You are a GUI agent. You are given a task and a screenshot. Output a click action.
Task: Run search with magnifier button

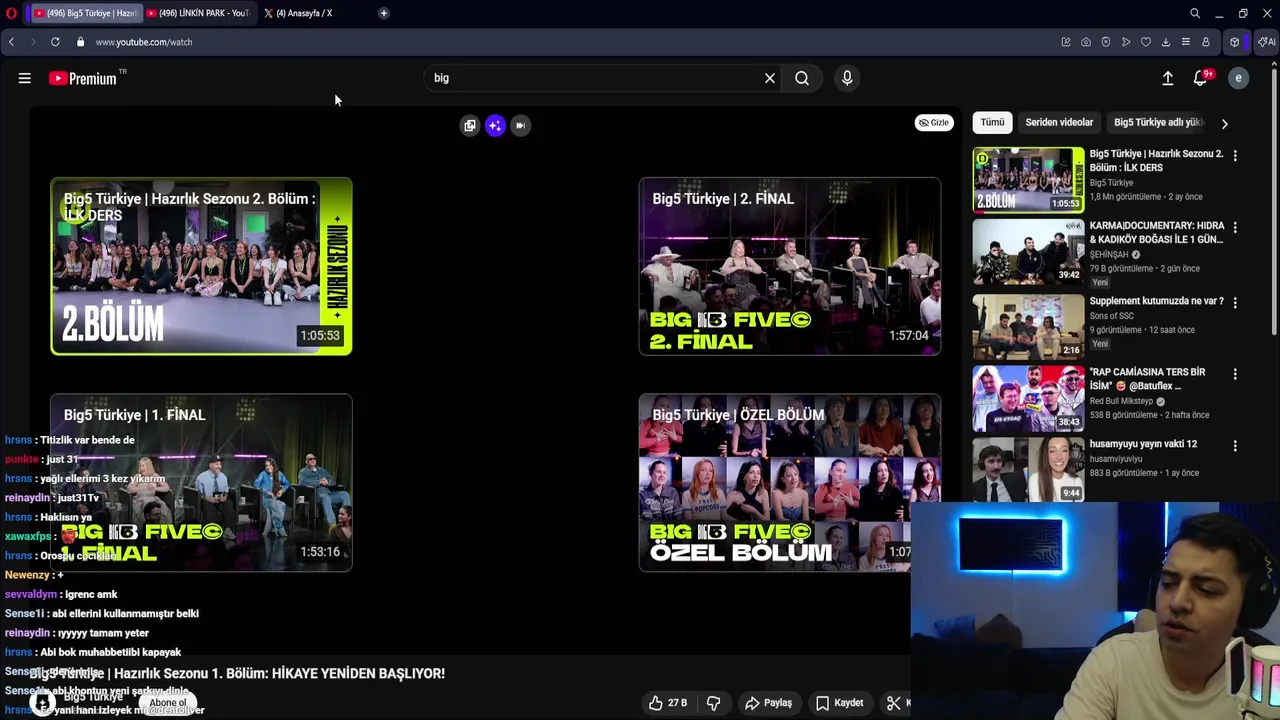tap(802, 78)
